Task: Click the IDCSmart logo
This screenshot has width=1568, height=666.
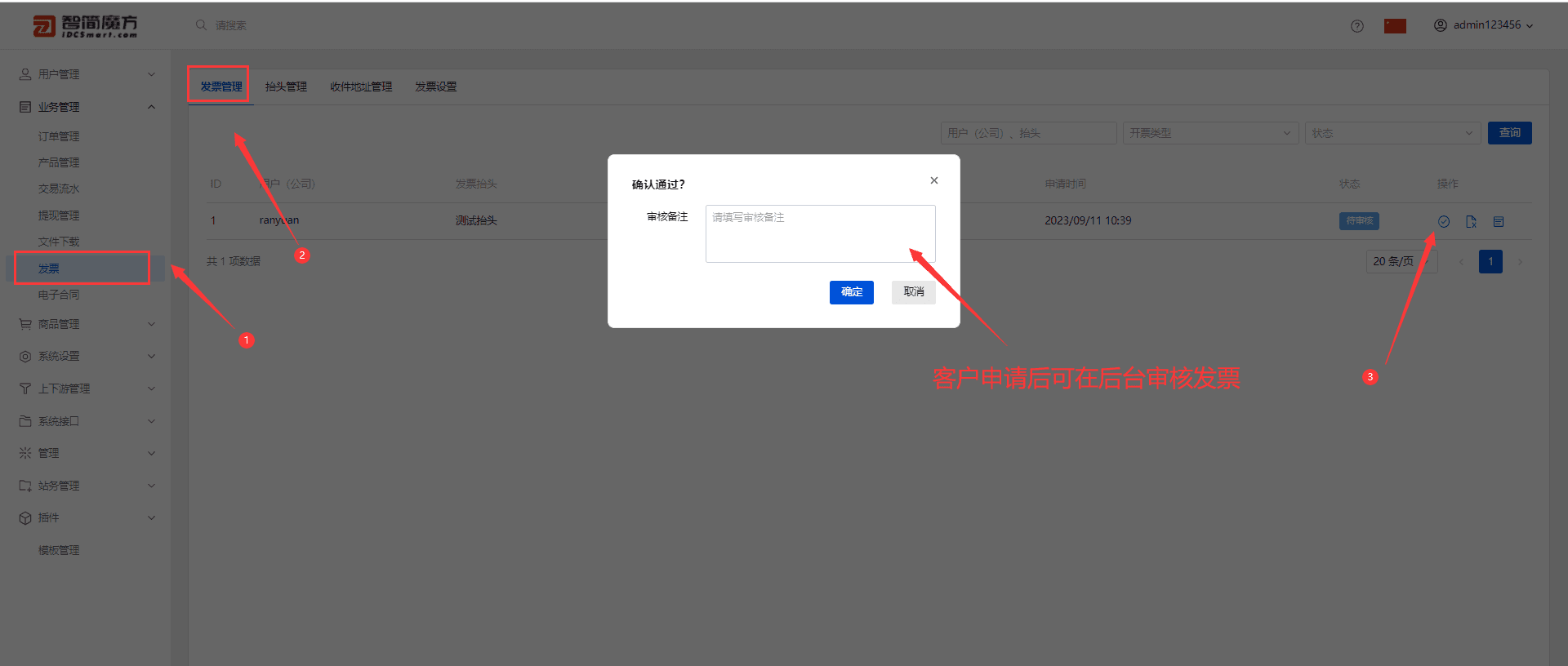Action: tap(85, 26)
